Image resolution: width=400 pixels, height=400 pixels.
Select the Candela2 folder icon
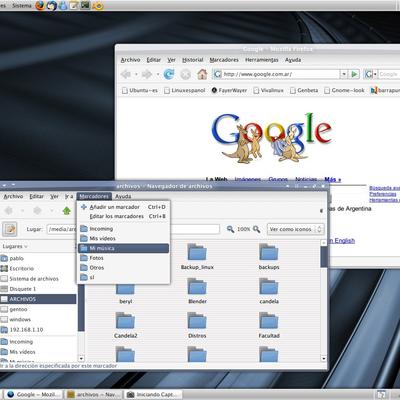125,321
